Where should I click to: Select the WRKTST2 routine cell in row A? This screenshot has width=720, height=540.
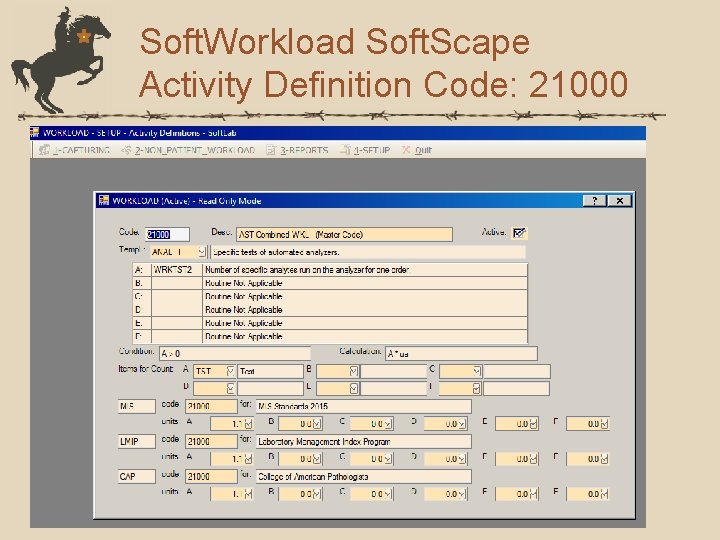pyautogui.click(x=177, y=270)
